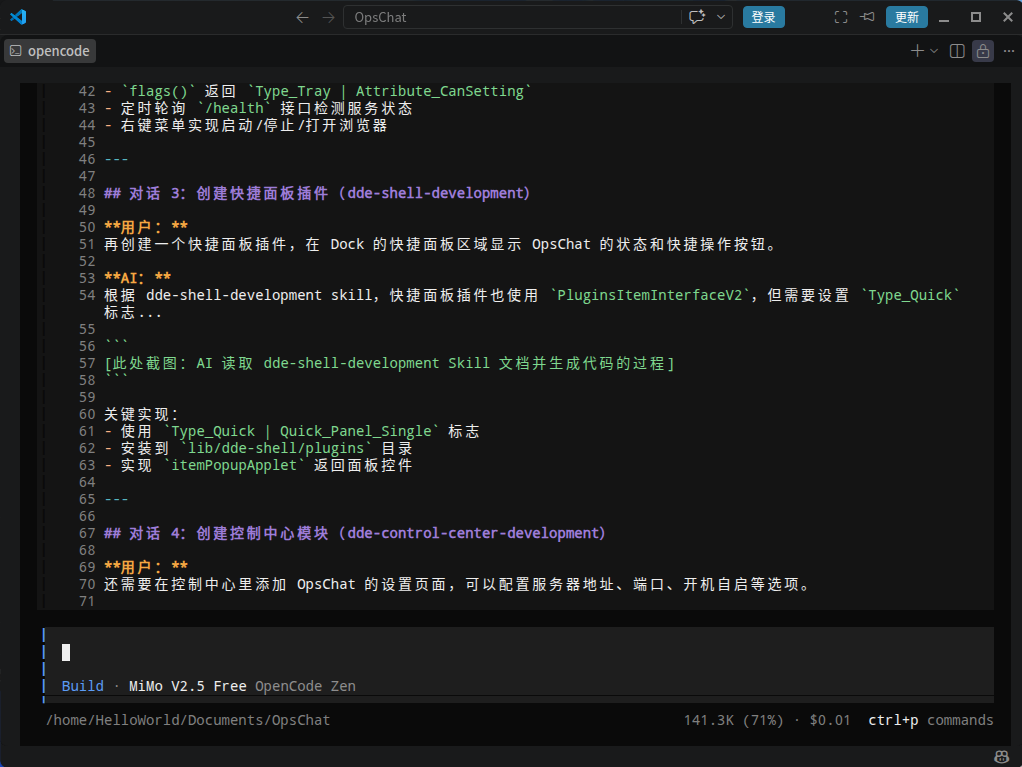Screen dimensions: 1022x767
Task: Select the opencode editor tab
Action: click(x=50, y=51)
